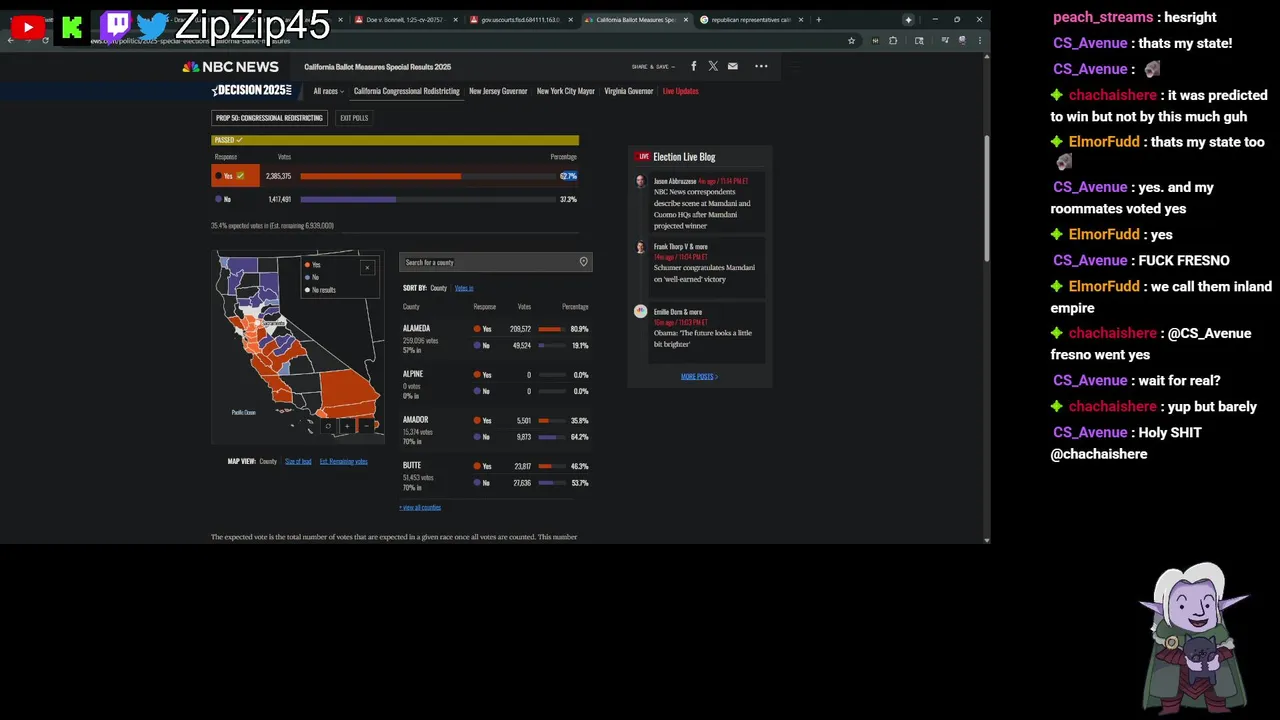Open Virginia Governor results

(x=629, y=91)
